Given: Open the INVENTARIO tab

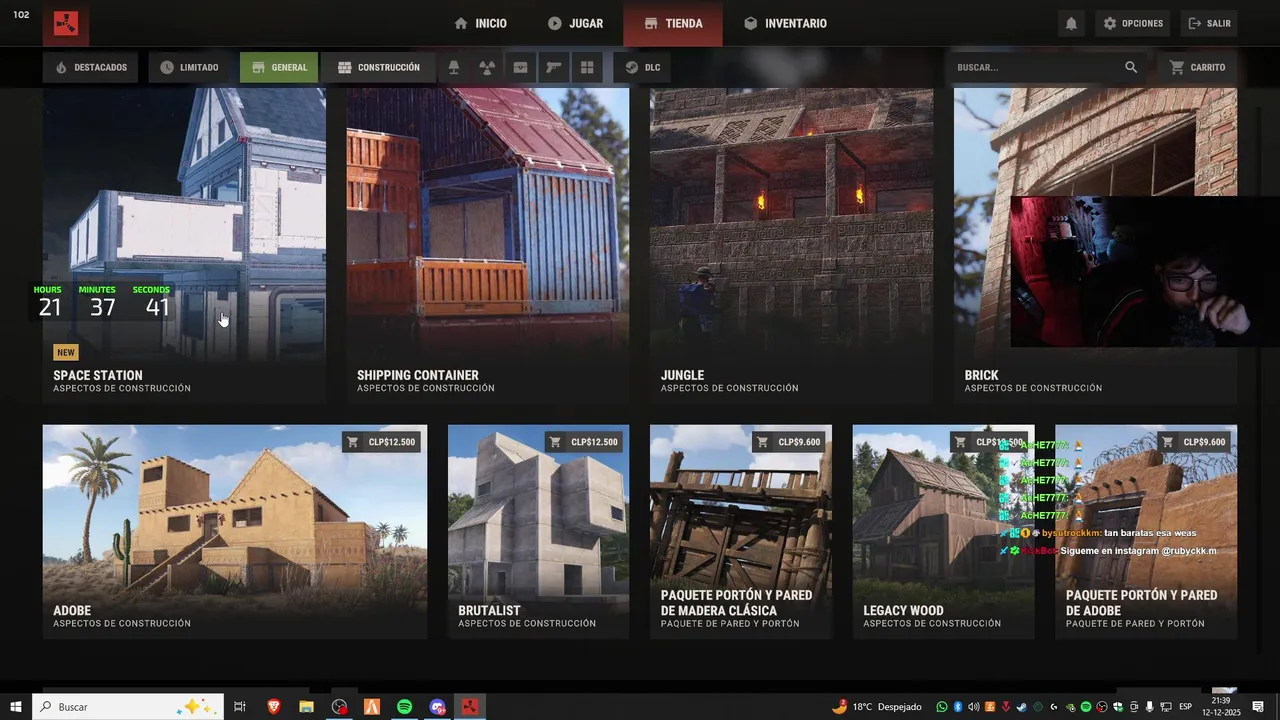Looking at the screenshot, I should pos(785,23).
